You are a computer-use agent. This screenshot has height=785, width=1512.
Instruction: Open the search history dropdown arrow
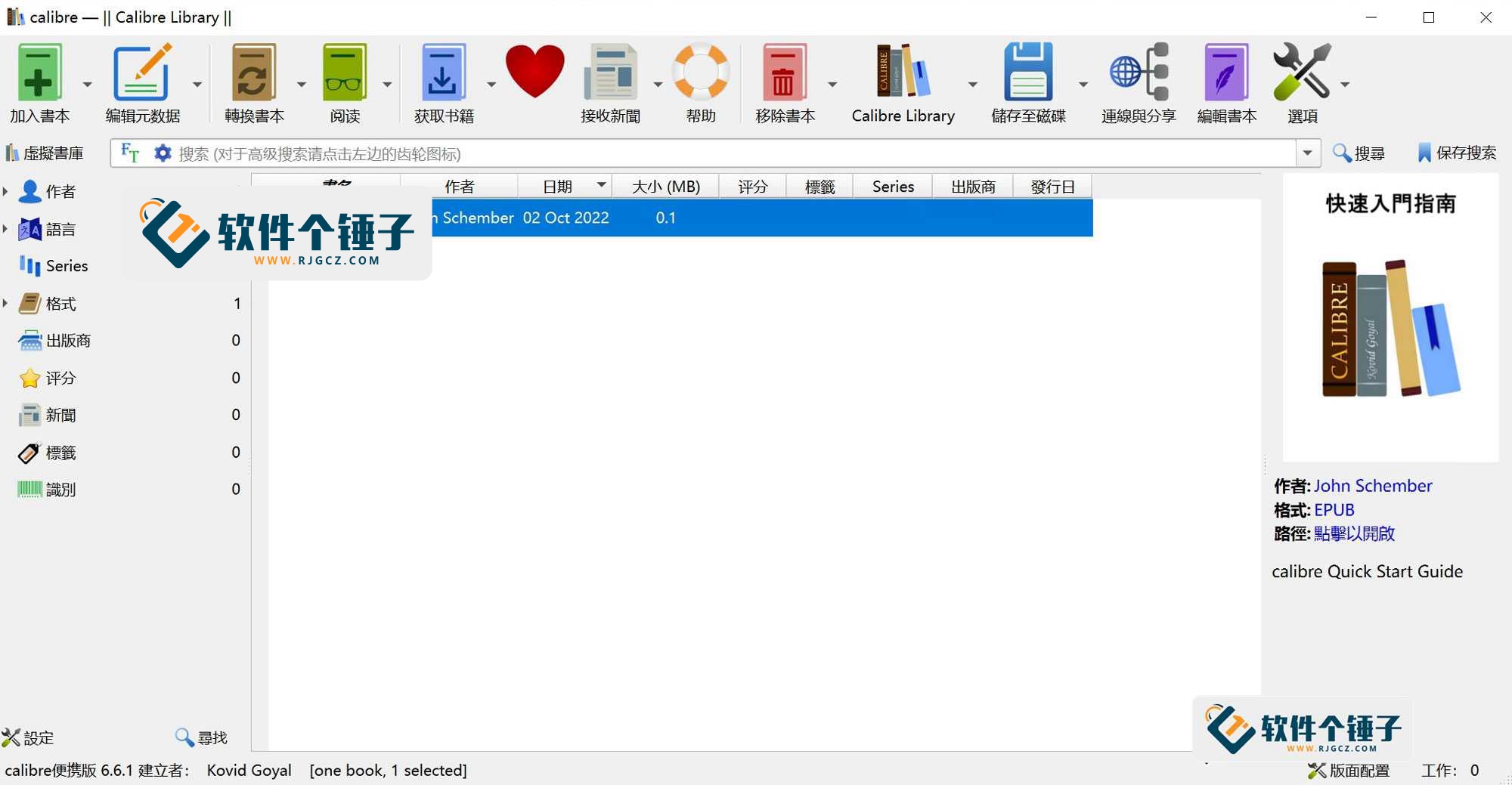click(1308, 153)
